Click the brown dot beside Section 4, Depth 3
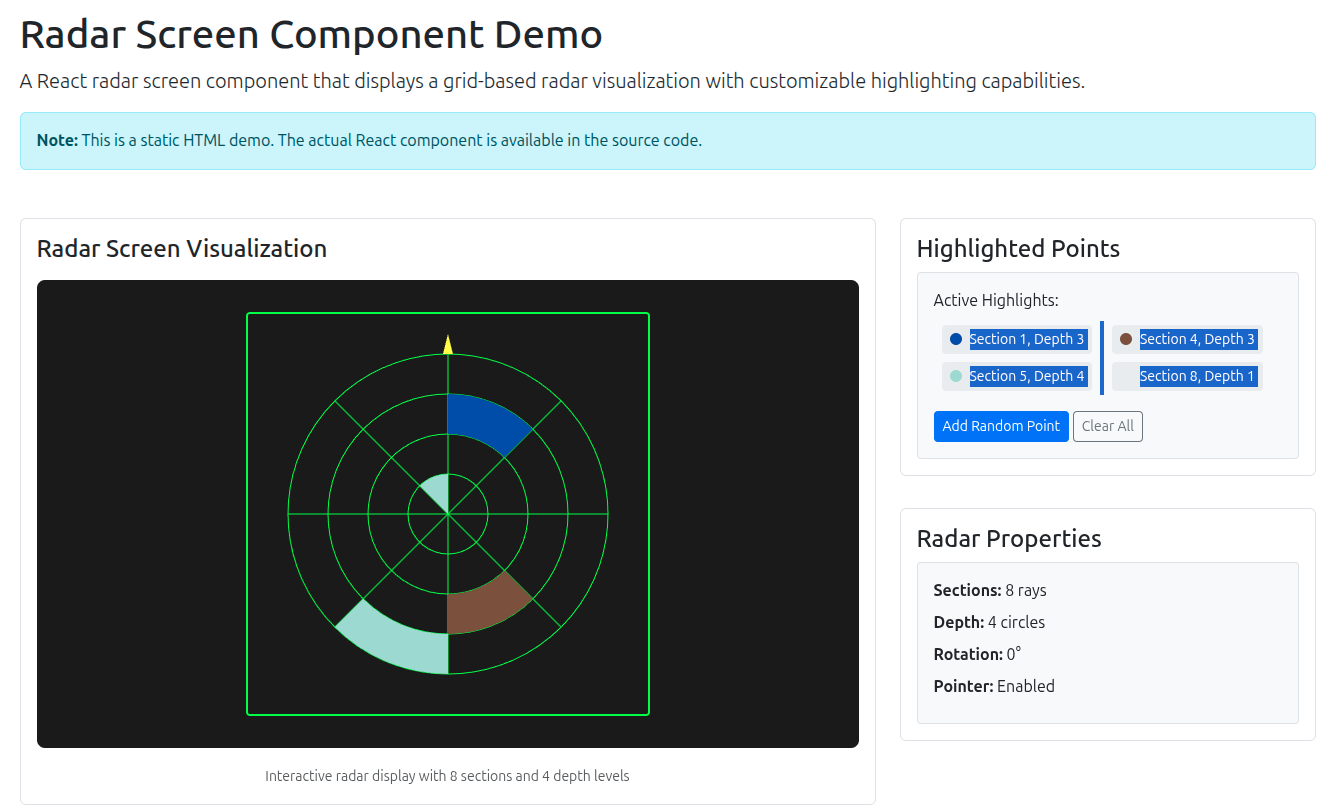This screenshot has height=812, width=1340. pos(1125,339)
